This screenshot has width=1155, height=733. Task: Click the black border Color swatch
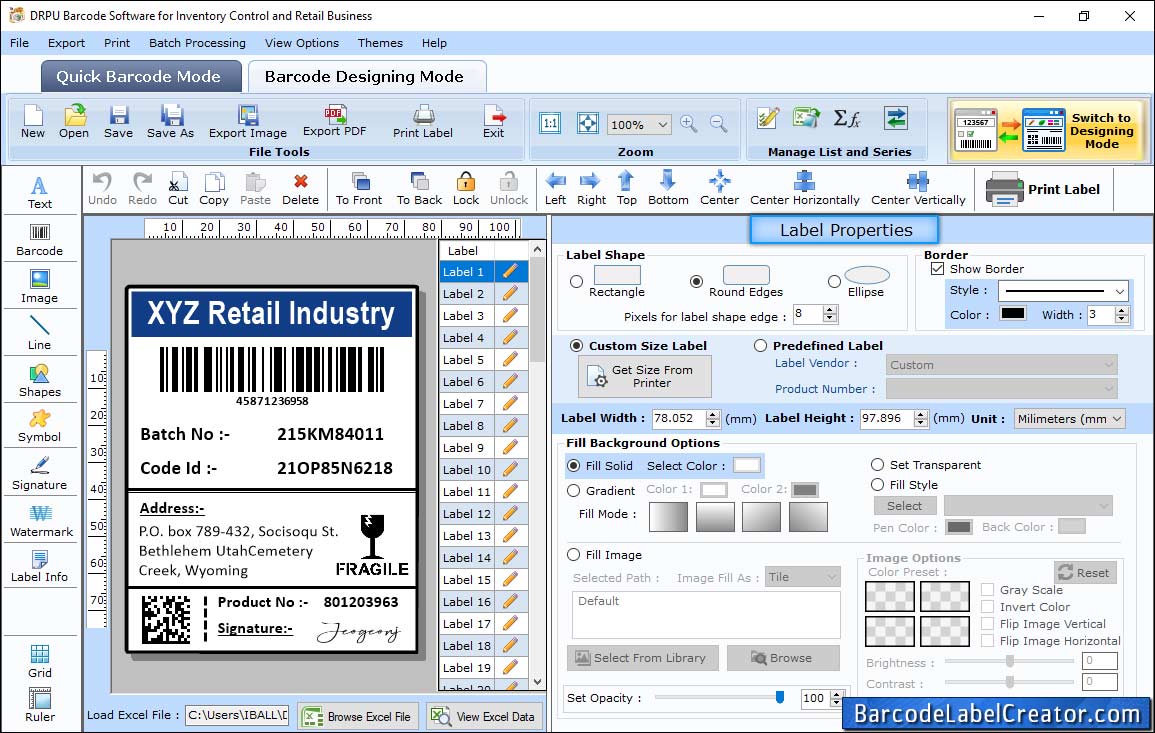(x=1013, y=313)
